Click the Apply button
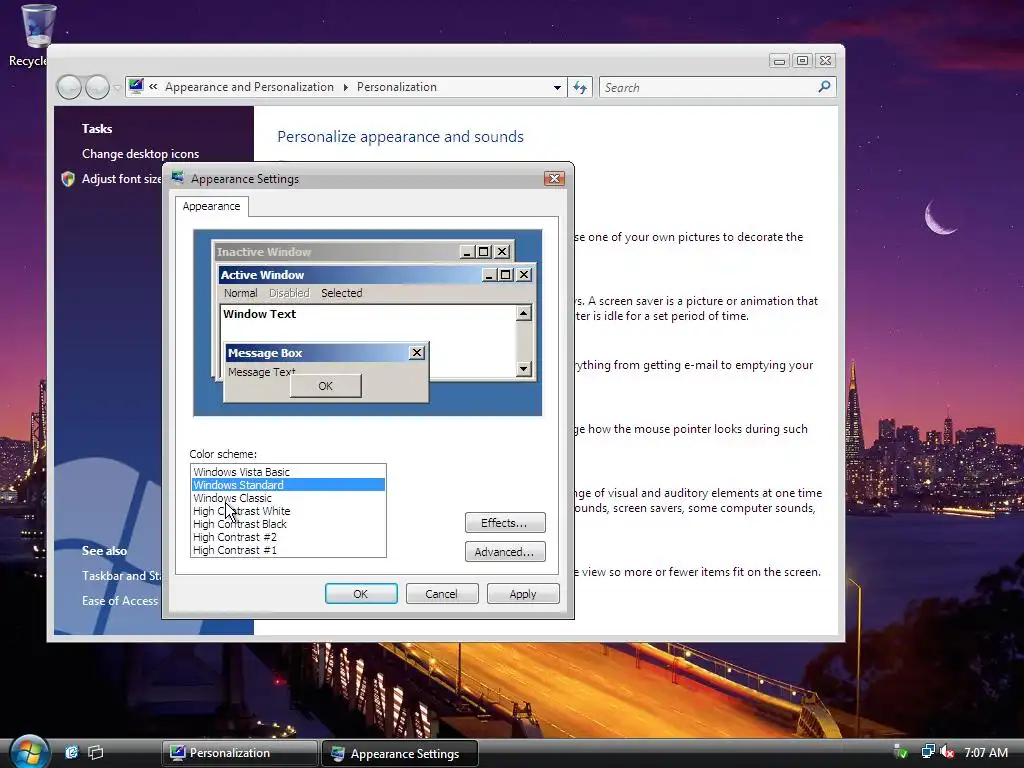 tap(522, 594)
